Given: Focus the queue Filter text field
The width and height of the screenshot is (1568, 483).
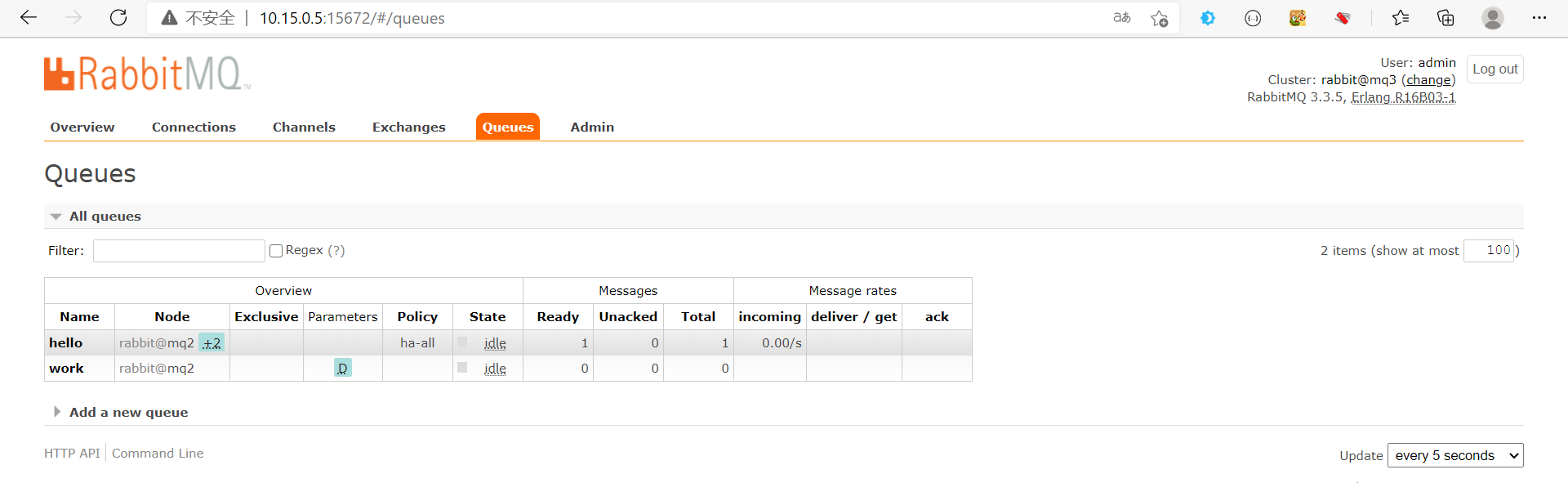Looking at the screenshot, I should pyautogui.click(x=179, y=251).
